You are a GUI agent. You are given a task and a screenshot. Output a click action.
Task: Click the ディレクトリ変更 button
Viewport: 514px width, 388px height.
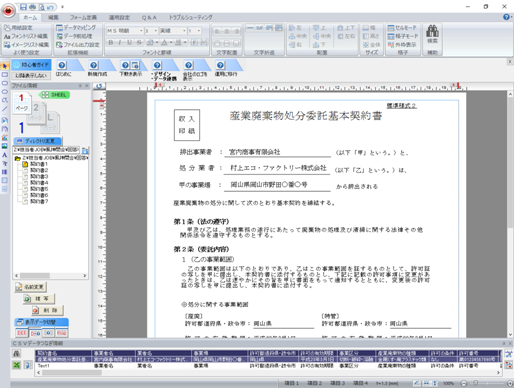click(38, 141)
